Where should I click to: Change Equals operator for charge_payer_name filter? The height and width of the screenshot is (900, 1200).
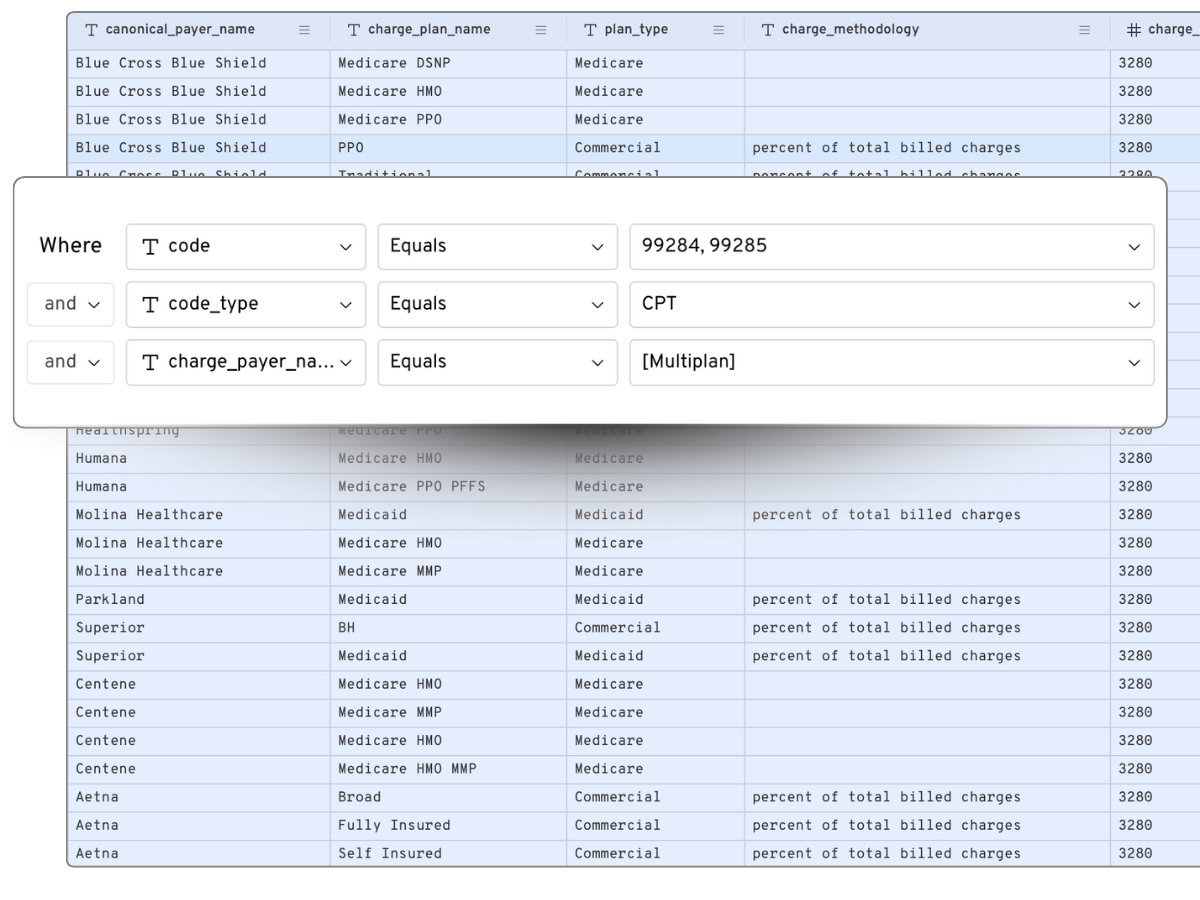click(x=497, y=362)
